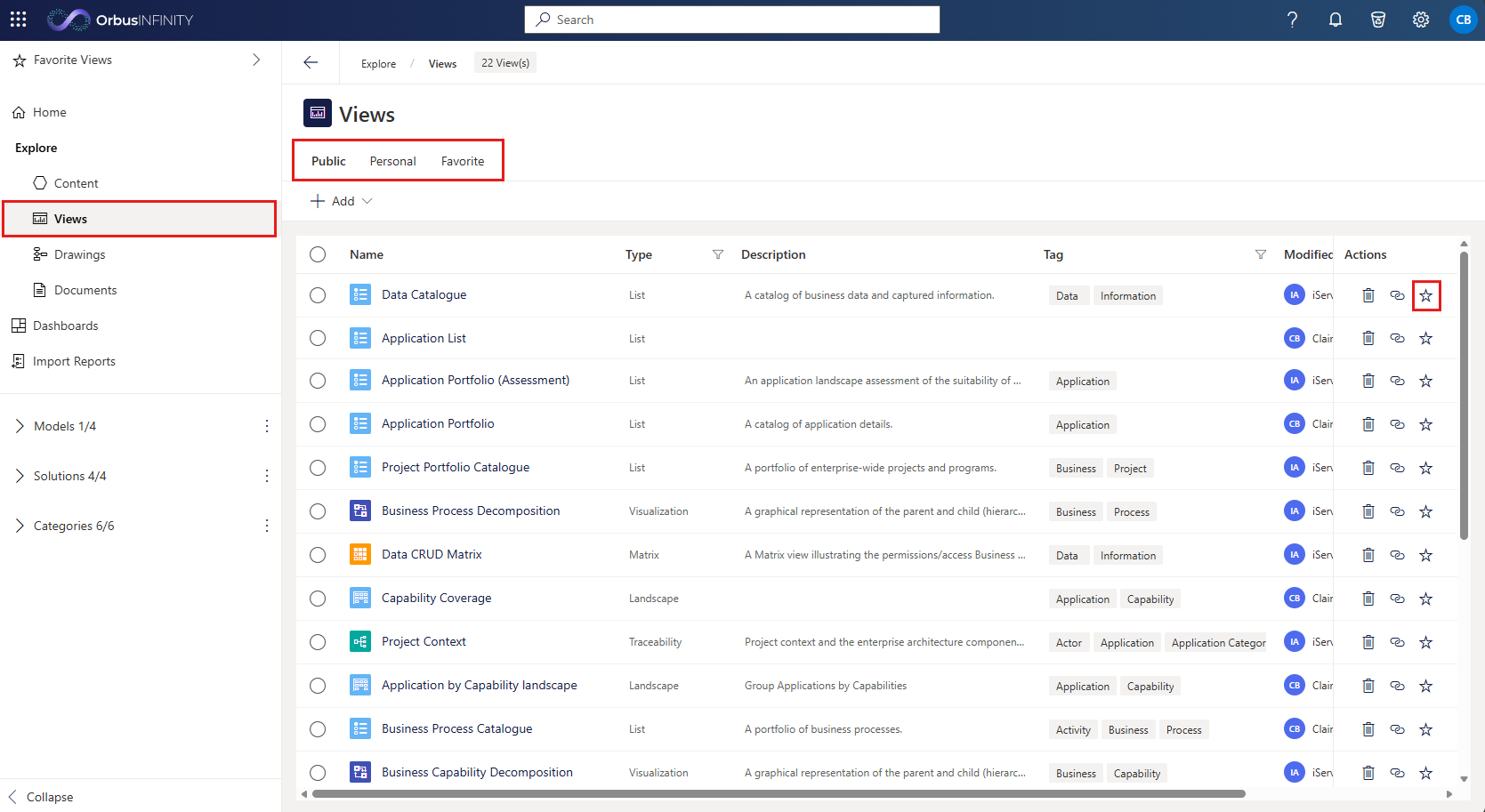
Task: Delete the Application List view
Action: [x=1368, y=338]
